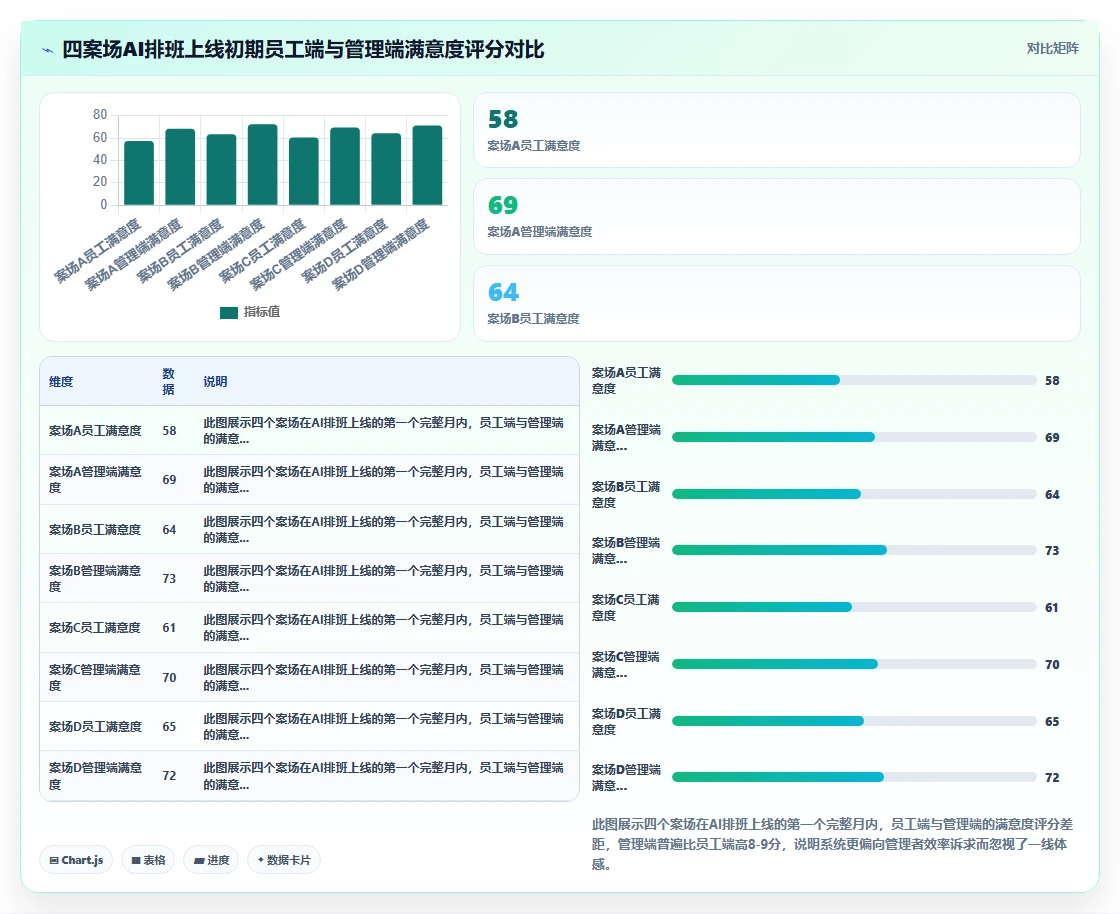Toggle the 指标值 legend swatch

click(229, 312)
